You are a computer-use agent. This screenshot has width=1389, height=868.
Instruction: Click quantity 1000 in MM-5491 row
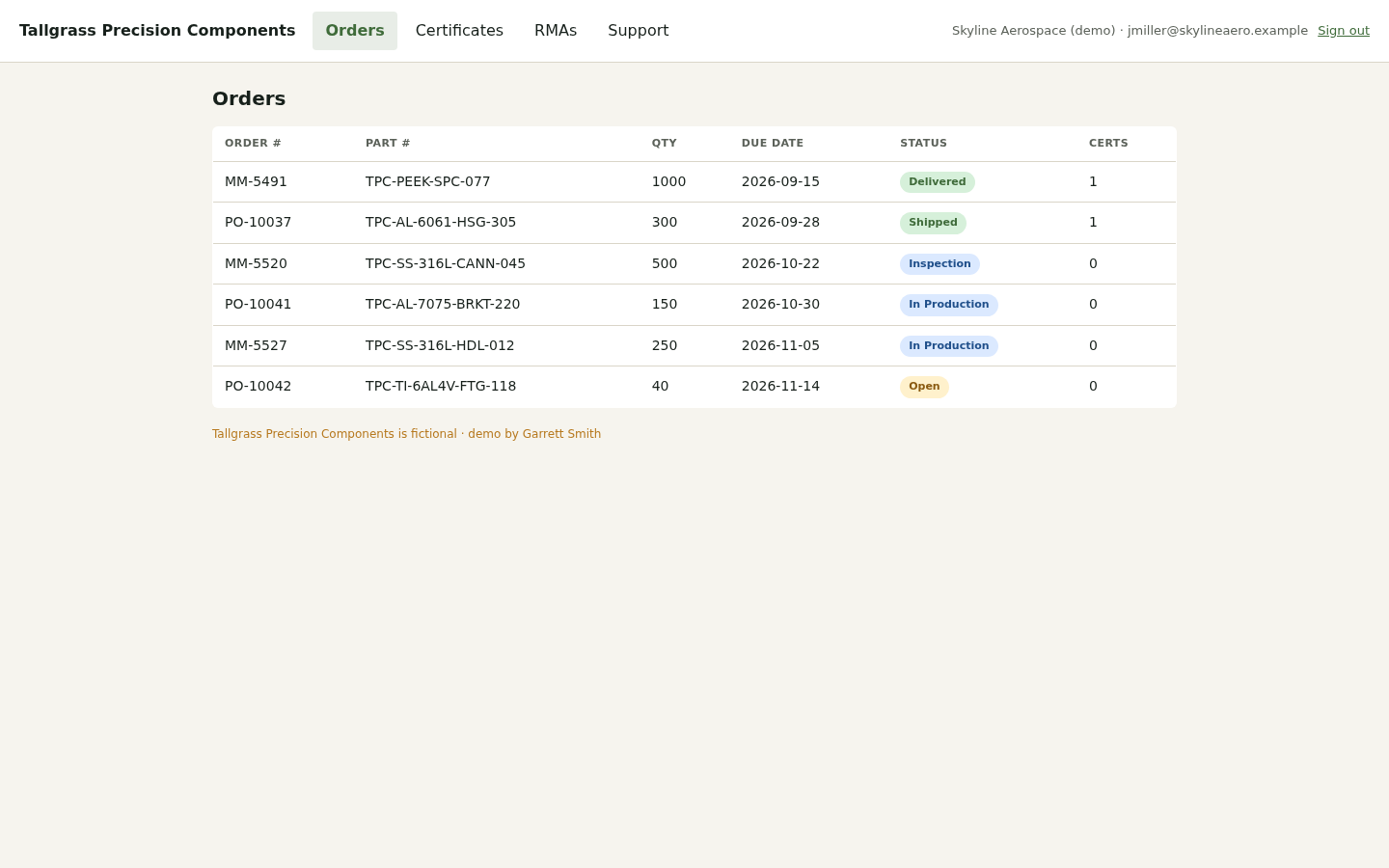pos(668,181)
